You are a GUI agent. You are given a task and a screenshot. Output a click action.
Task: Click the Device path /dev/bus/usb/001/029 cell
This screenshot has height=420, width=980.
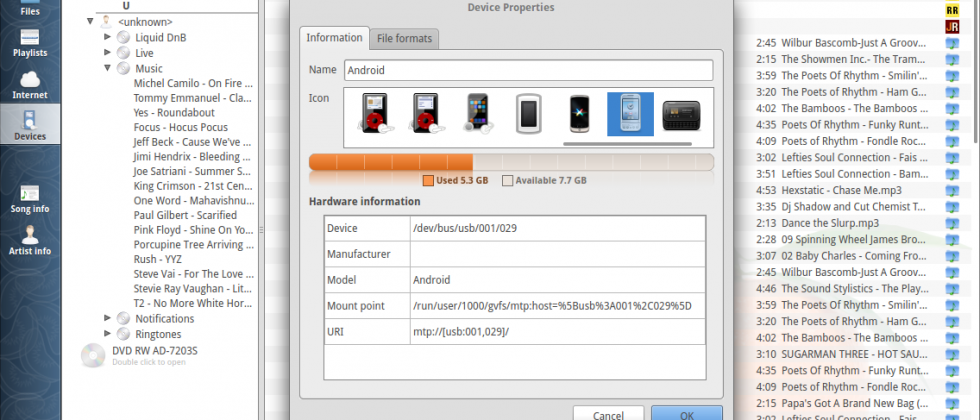(558, 228)
